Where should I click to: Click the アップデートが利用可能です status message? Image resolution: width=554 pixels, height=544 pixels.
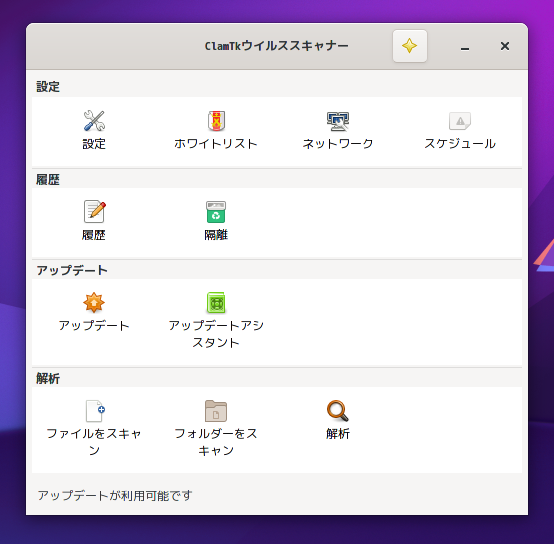pyautogui.click(x=115, y=495)
